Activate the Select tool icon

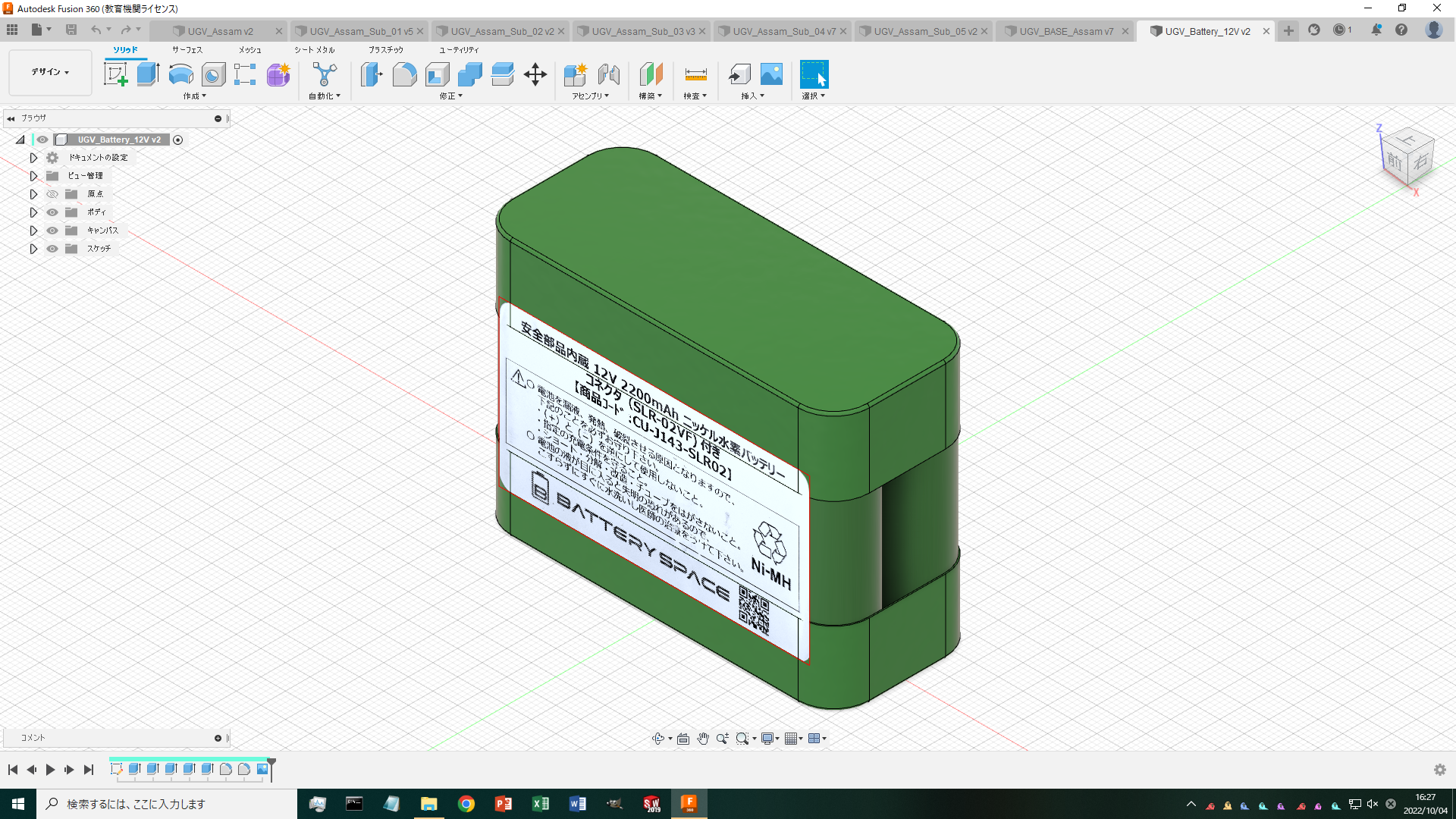(814, 74)
